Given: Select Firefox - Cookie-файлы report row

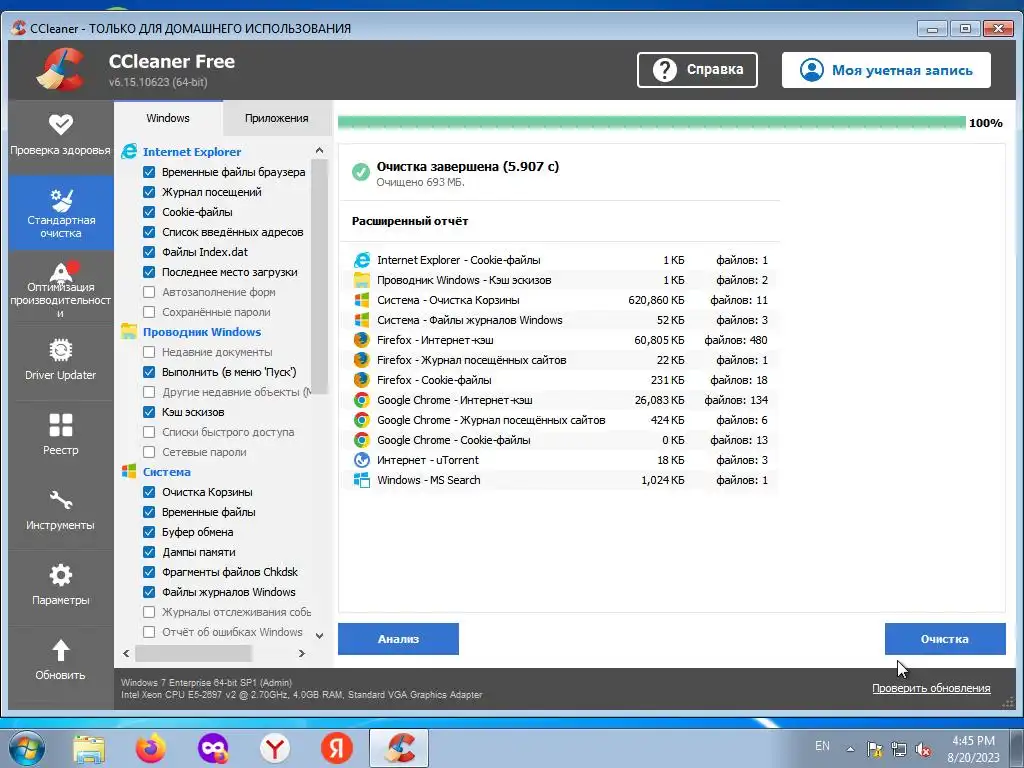Looking at the screenshot, I should 560,380.
